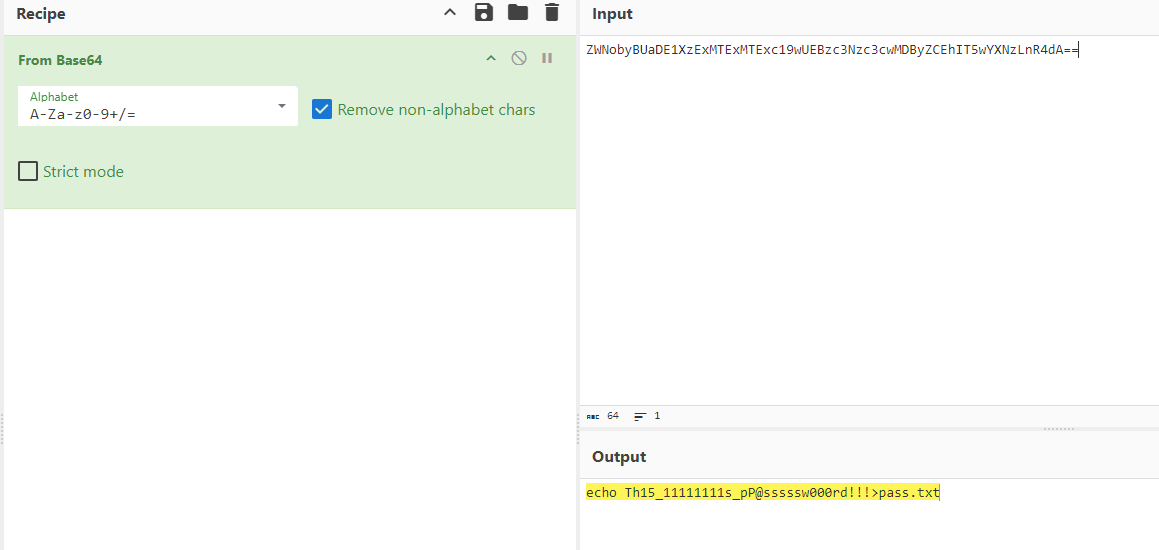Open the Alphabet dropdown arrow

click(282, 106)
